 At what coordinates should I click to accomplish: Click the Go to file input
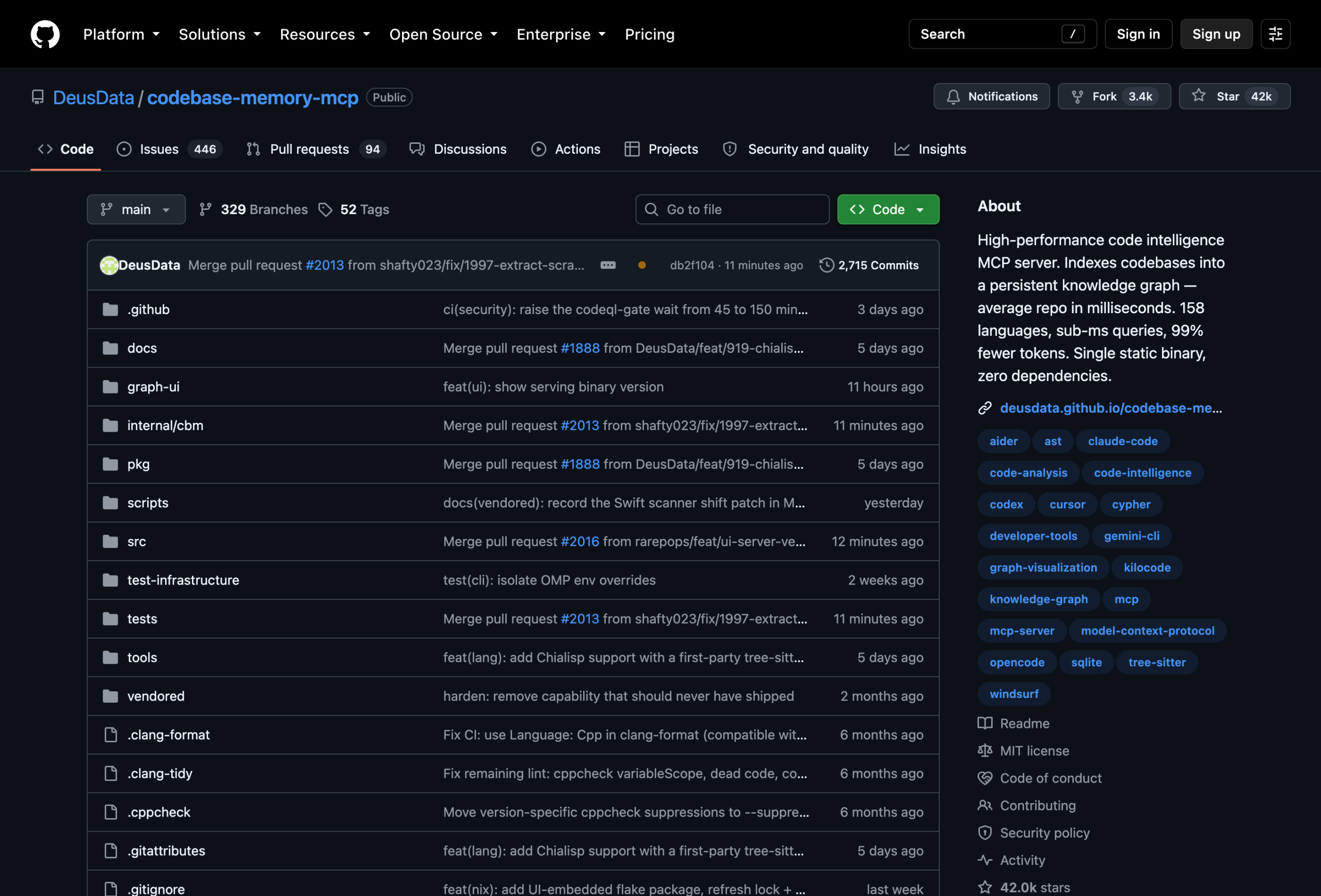[x=732, y=209]
